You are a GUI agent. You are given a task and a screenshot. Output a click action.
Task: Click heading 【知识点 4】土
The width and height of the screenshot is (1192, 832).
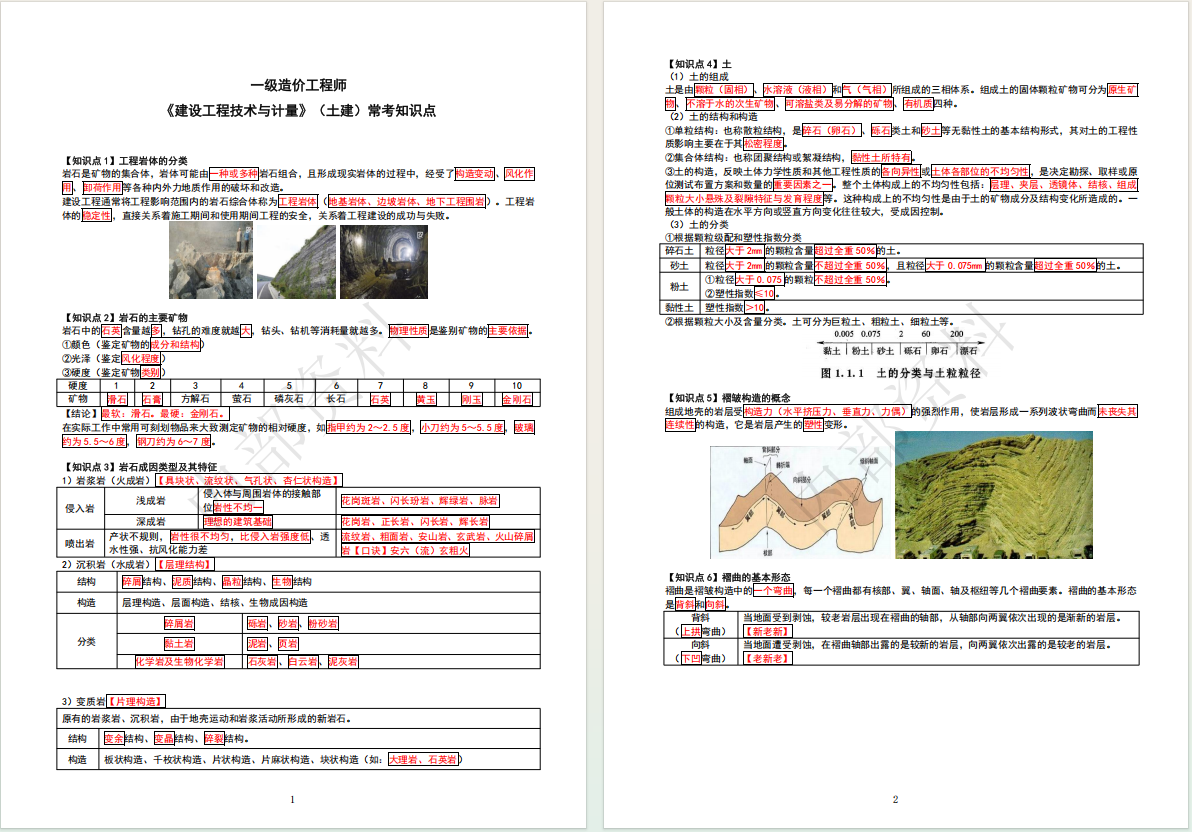pos(699,64)
